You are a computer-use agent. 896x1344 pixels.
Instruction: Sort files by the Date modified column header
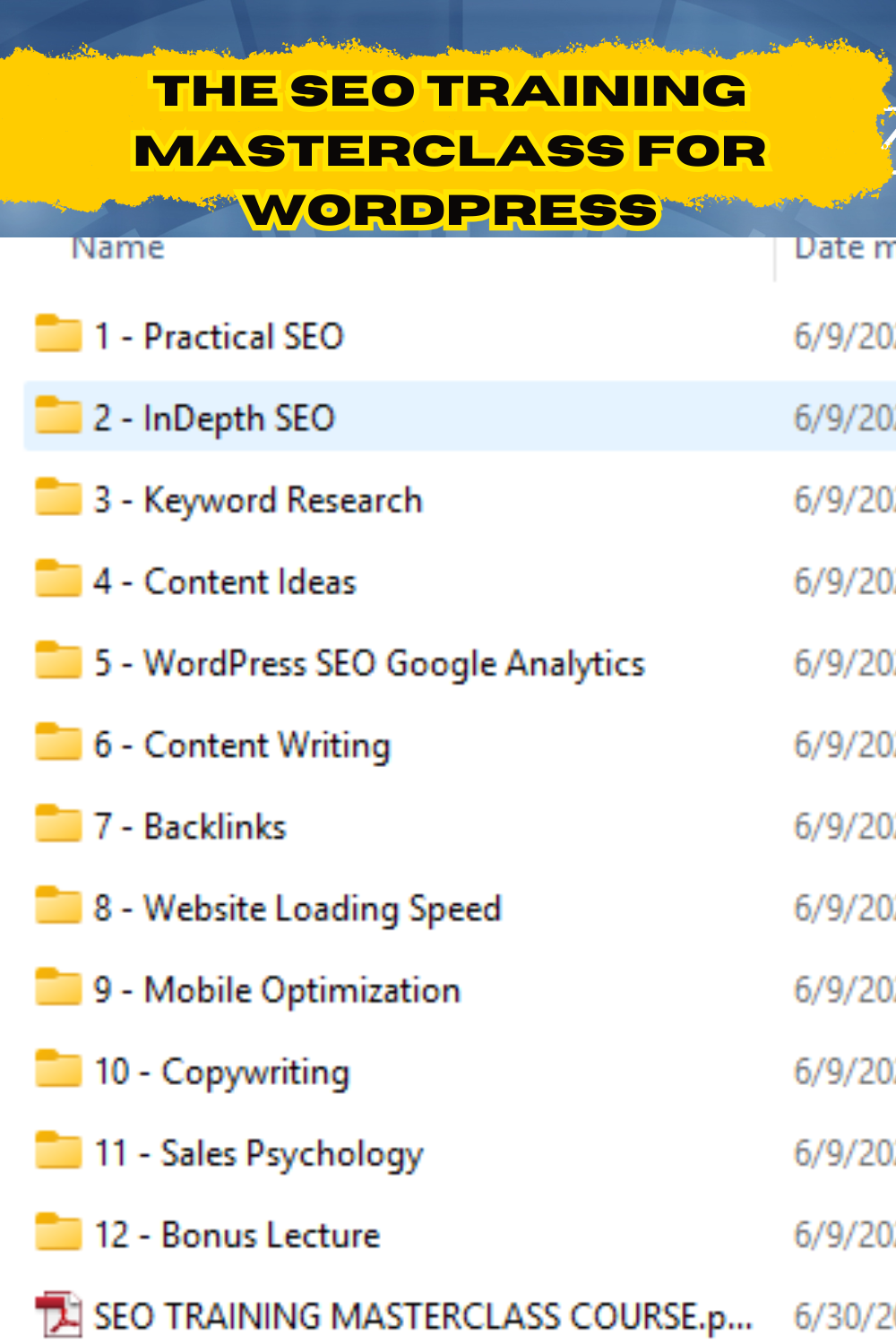coord(845,248)
